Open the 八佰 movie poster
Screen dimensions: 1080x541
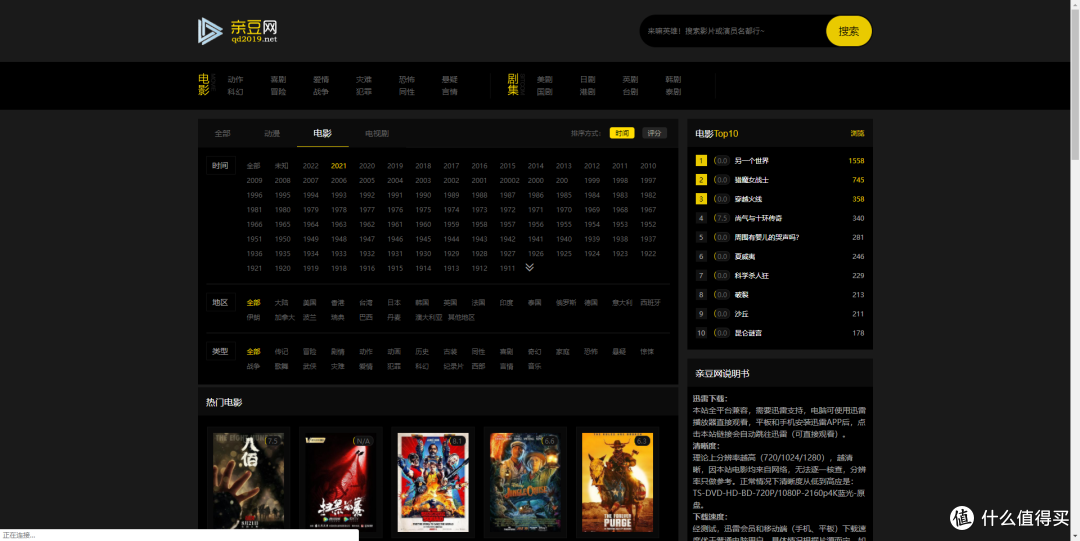248,480
